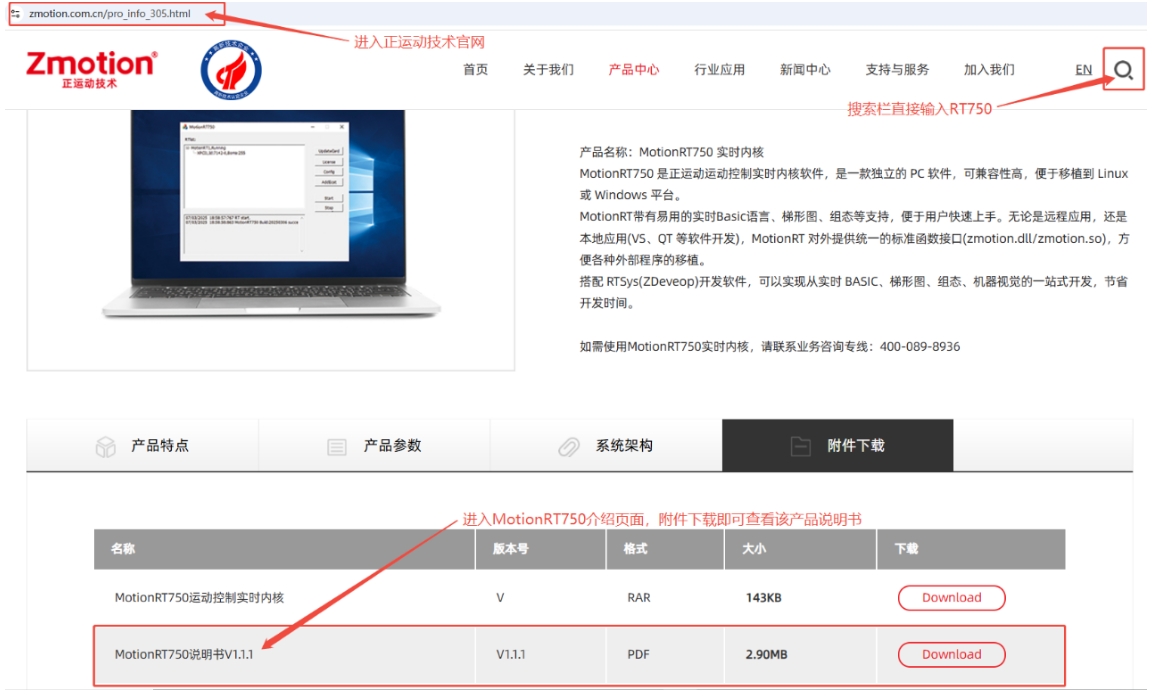Viewport: 1155px width, 697px height.
Task: Click the site info icon in address bar
Action: pyautogui.click(x=15, y=13)
